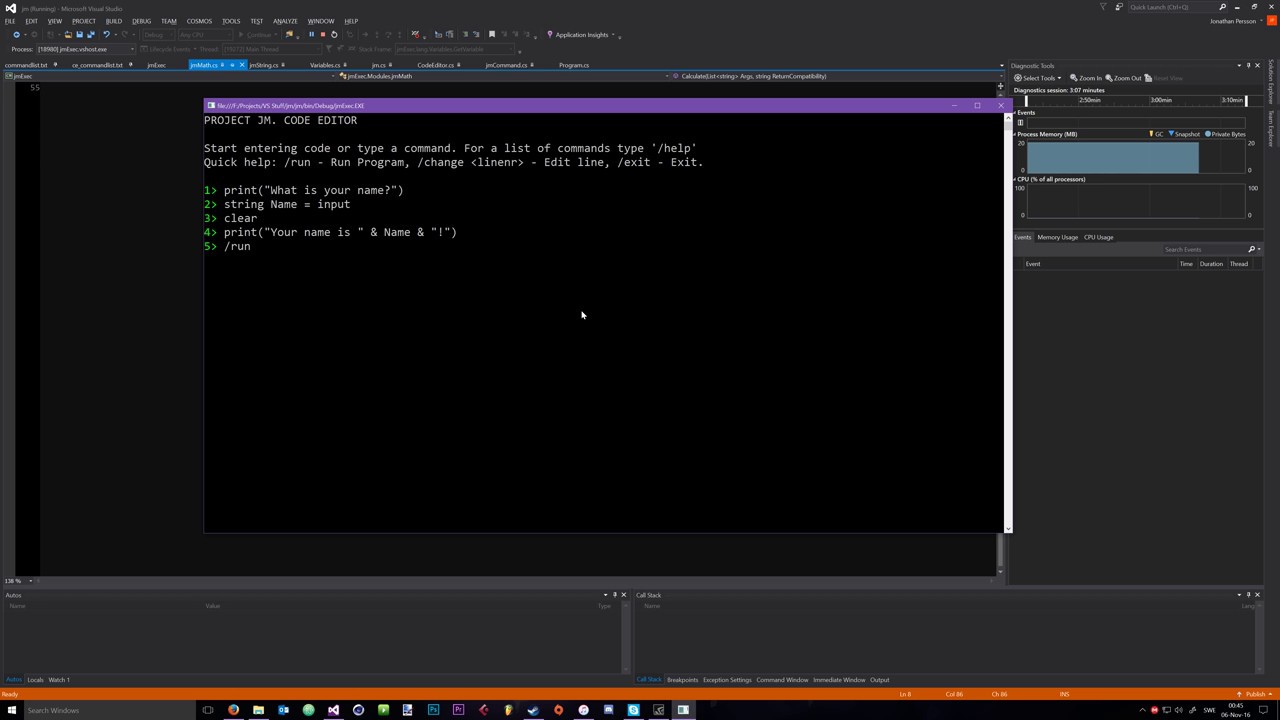Click the Open File folder icon
The height and width of the screenshot is (720, 1280).
(x=67, y=34)
